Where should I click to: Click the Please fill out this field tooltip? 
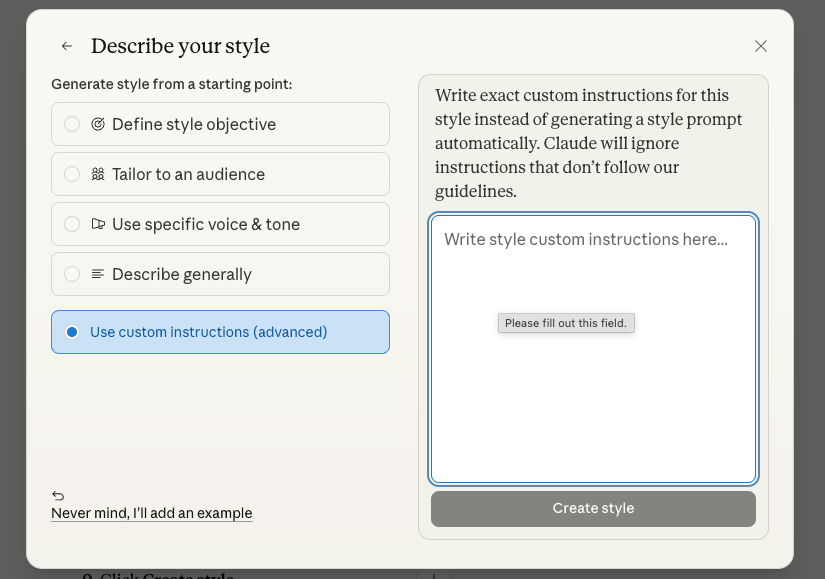pos(566,323)
